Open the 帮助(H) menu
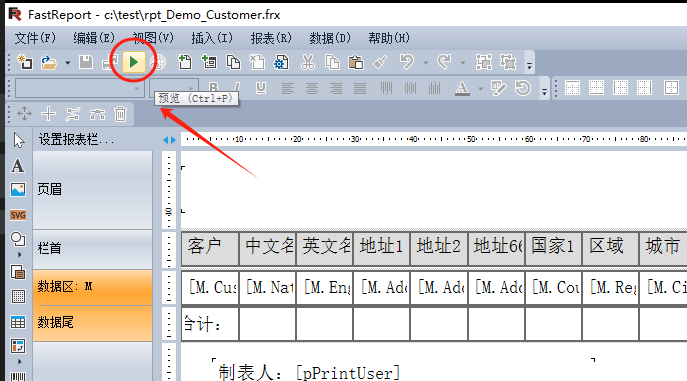 389,39
